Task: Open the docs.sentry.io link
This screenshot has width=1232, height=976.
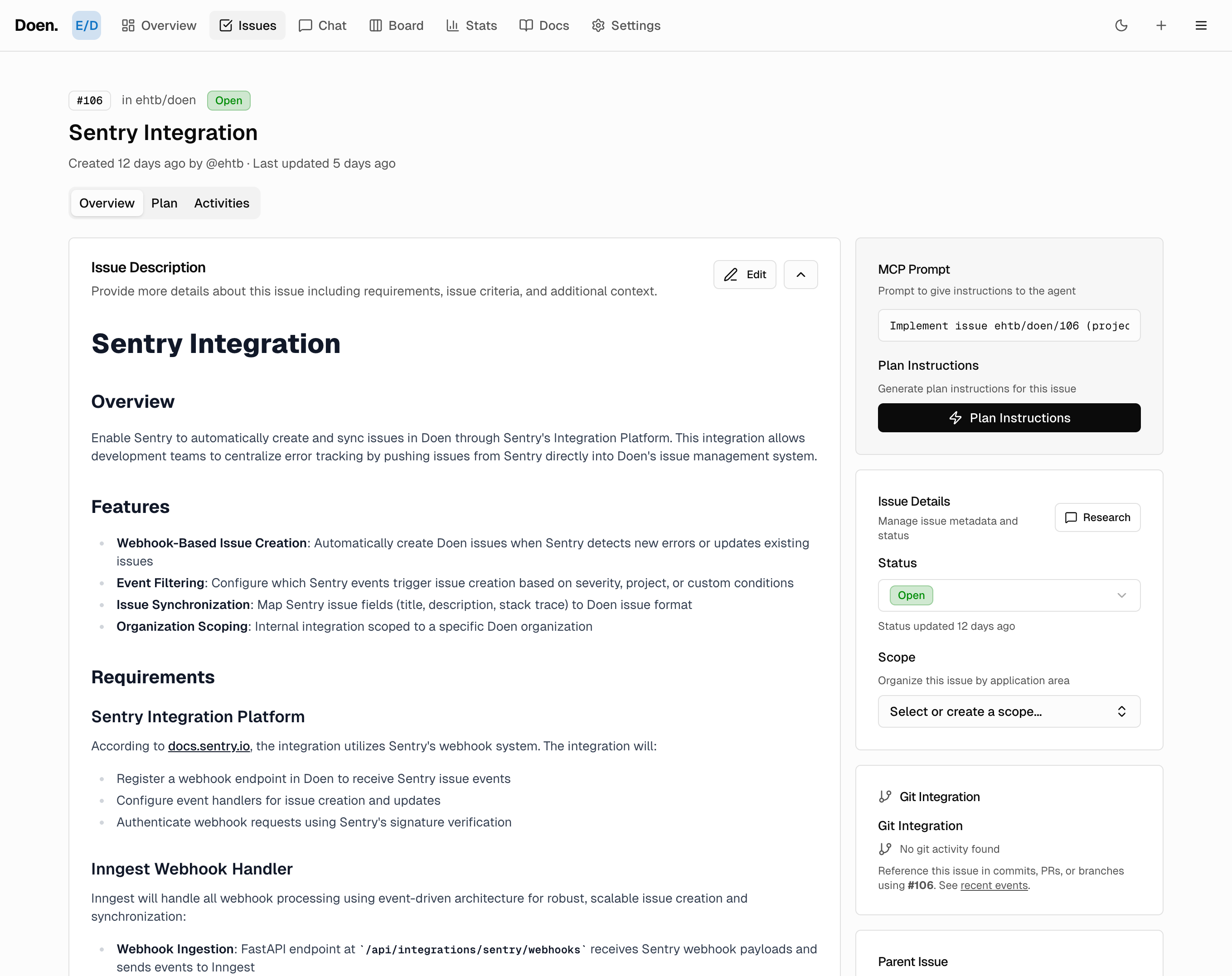Action: tap(209, 746)
